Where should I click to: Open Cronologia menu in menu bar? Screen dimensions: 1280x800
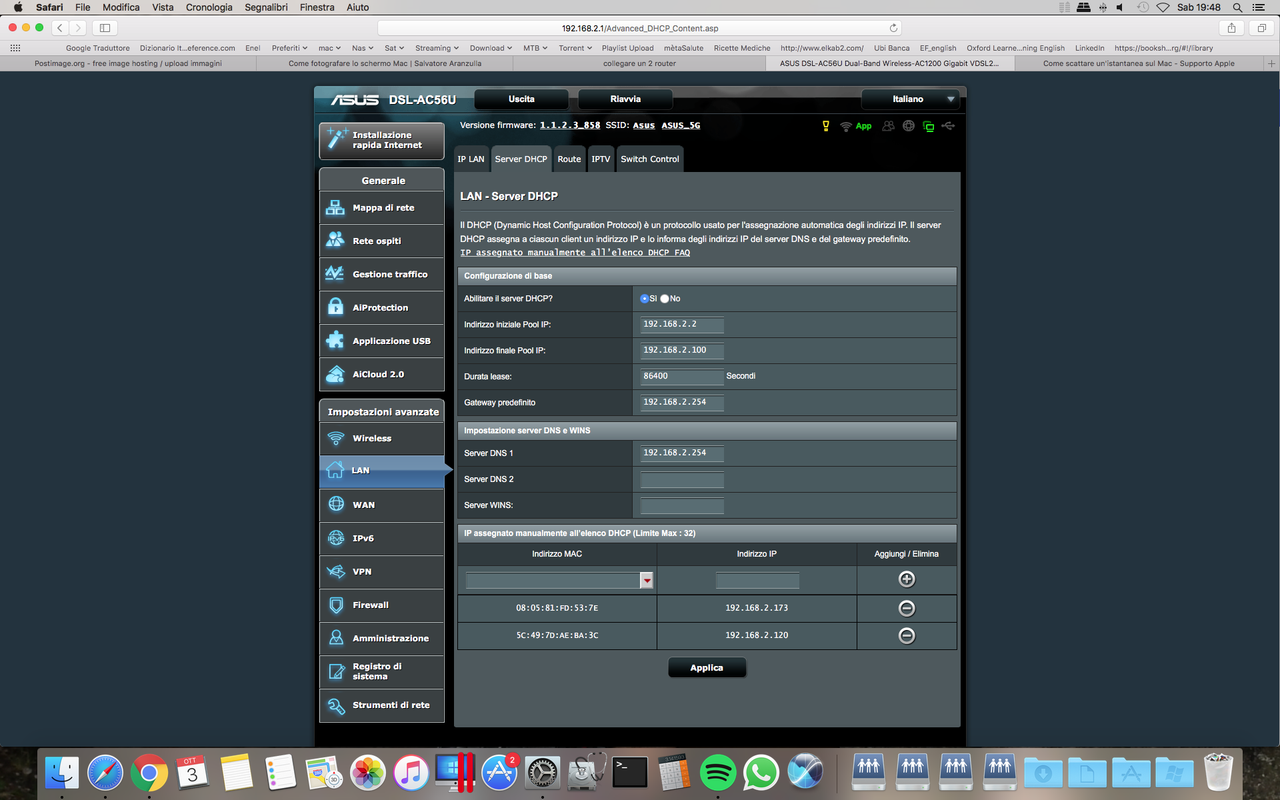pos(209,7)
